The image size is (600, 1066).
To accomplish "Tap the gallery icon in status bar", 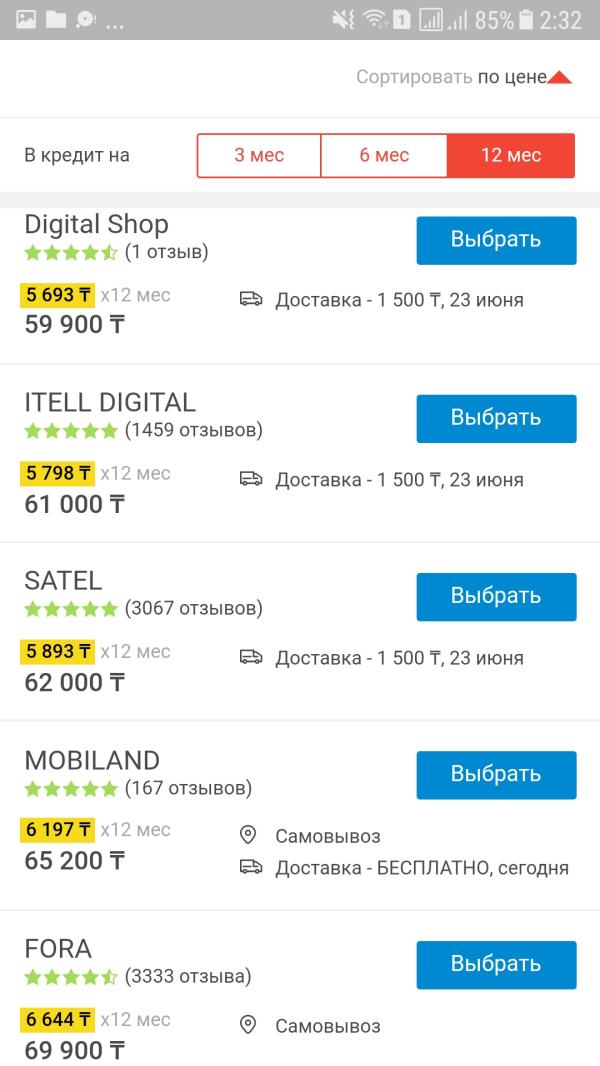I will 26,20.
